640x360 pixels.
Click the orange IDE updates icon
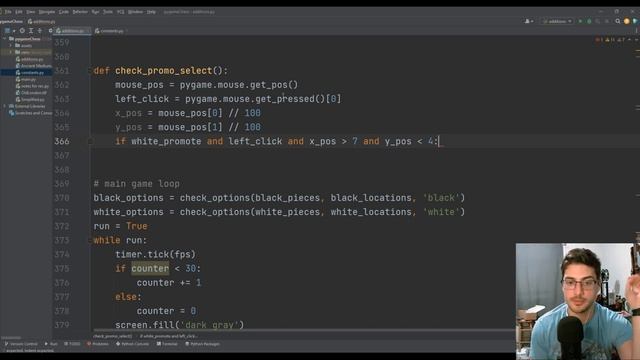[627, 21]
